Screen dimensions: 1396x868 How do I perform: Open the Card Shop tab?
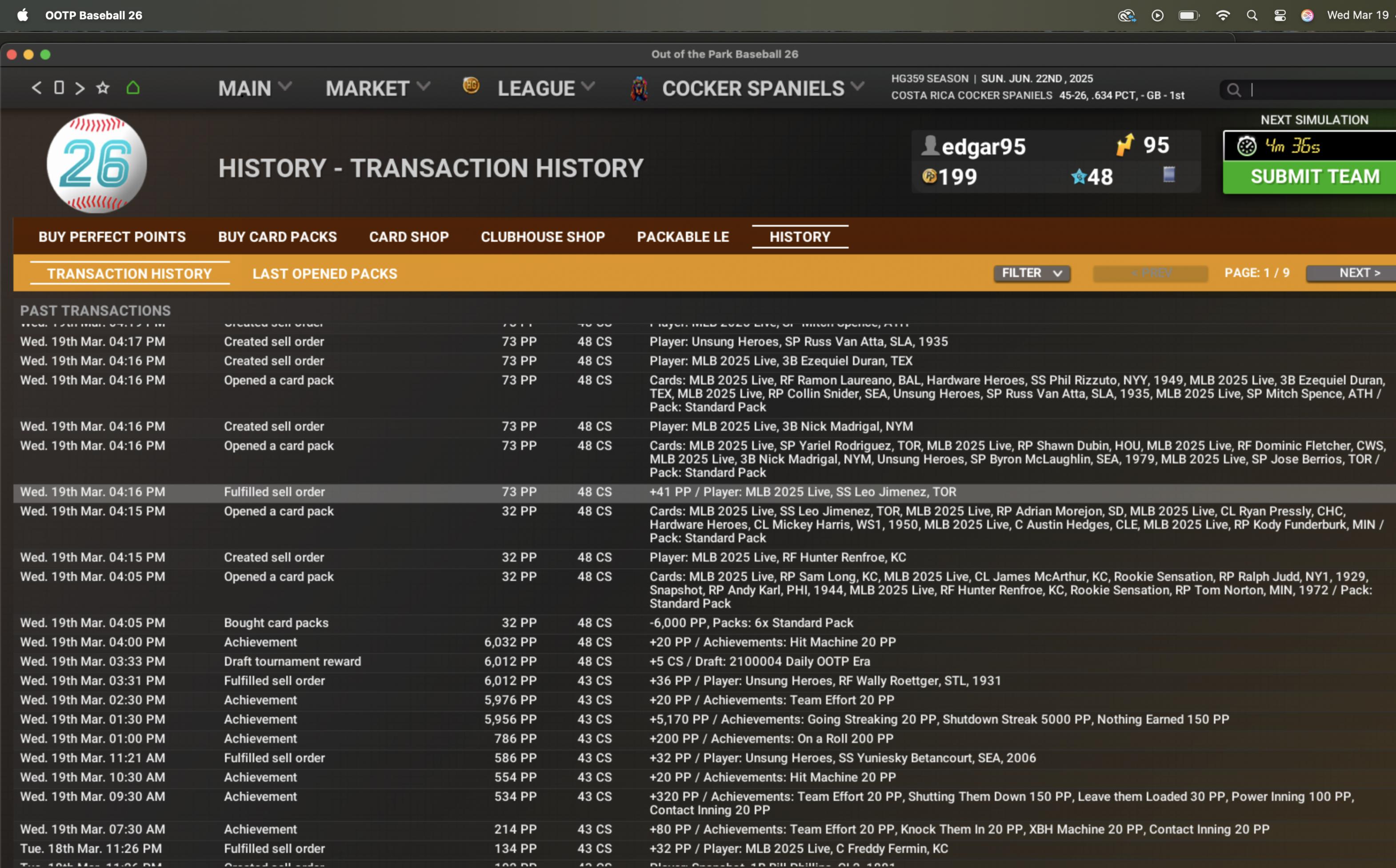[x=409, y=237]
